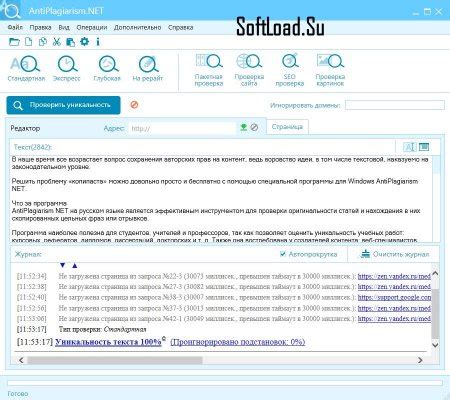Select the Глубокая check mode
The height and width of the screenshot is (400, 450).
point(107,69)
